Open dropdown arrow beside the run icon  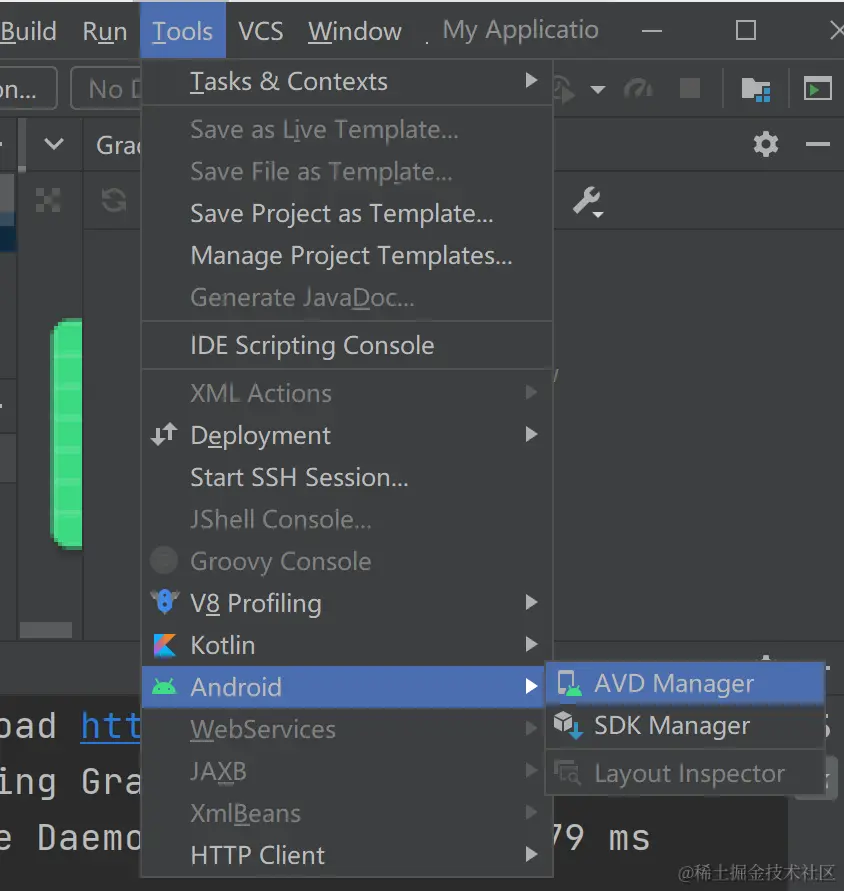click(597, 90)
